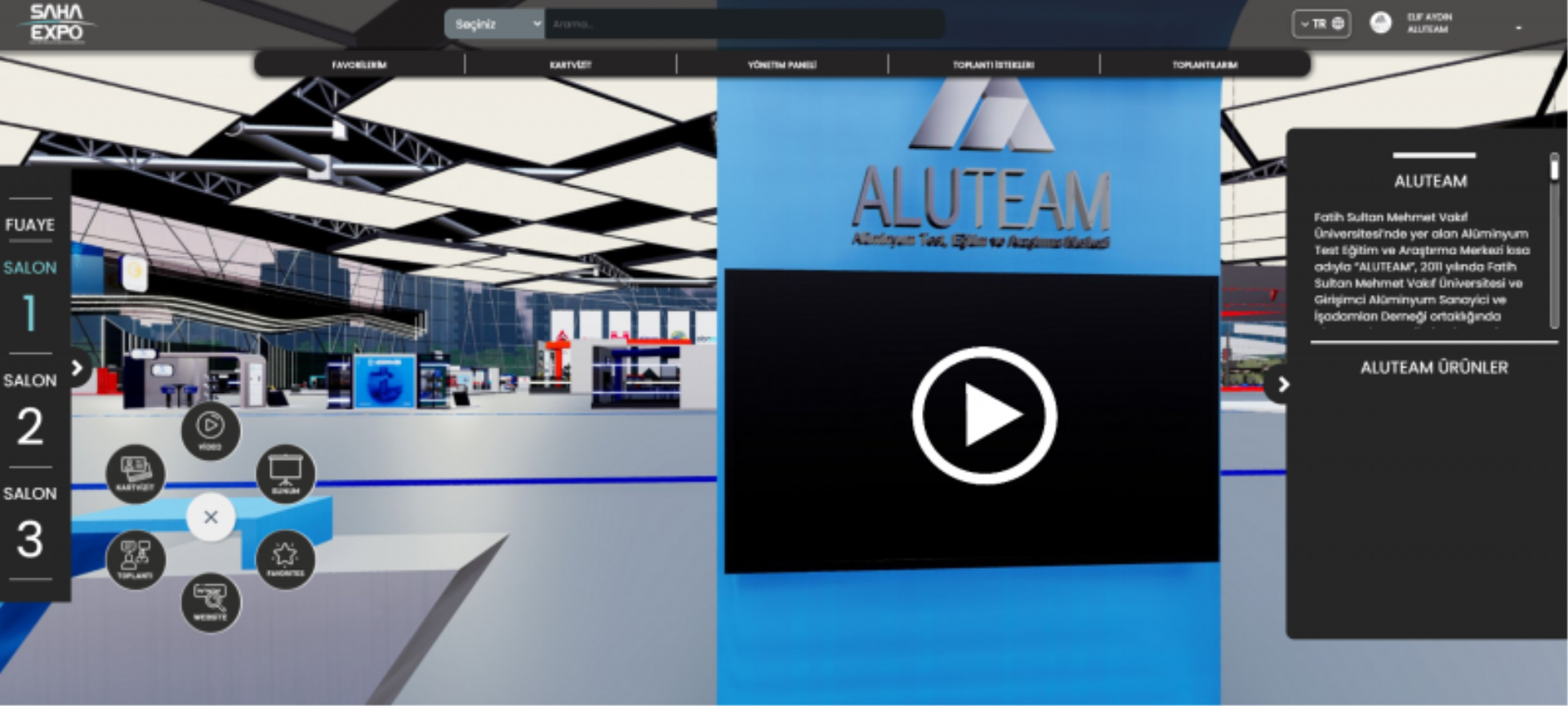Open the user profile avatar
Image resolution: width=1568 pixels, height=706 pixels.
[x=1380, y=23]
